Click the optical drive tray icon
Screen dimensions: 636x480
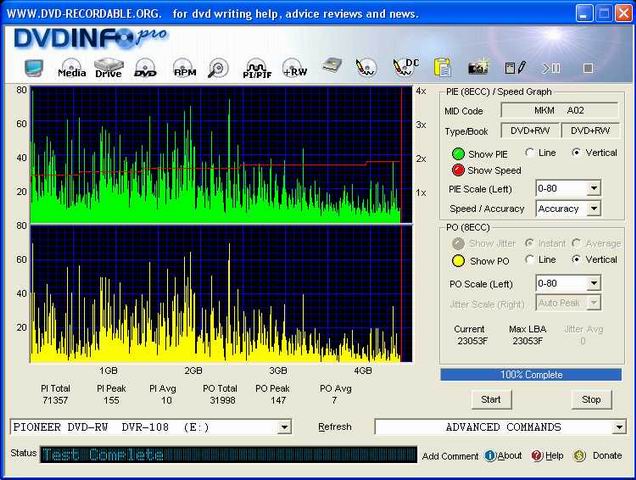click(332, 65)
